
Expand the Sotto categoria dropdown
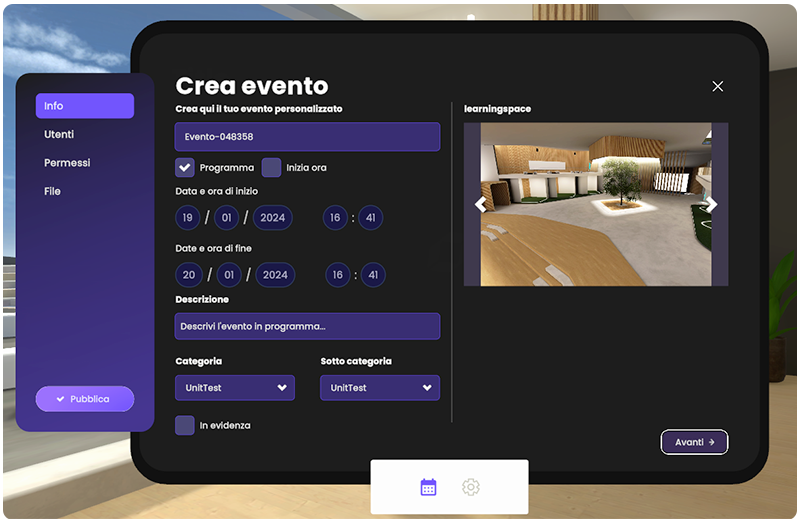[380, 388]
